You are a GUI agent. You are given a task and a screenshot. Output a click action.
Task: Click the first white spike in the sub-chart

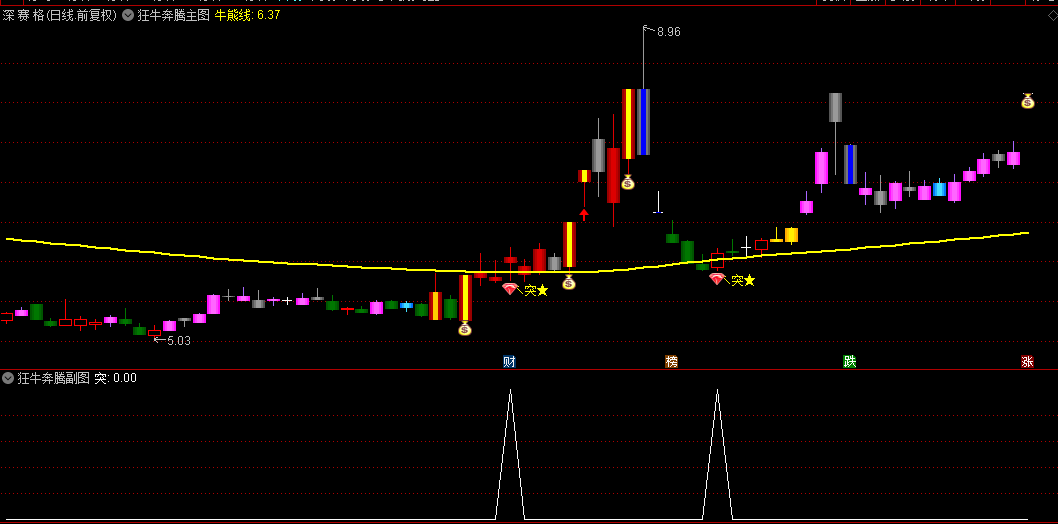click(x=510, y=453)
